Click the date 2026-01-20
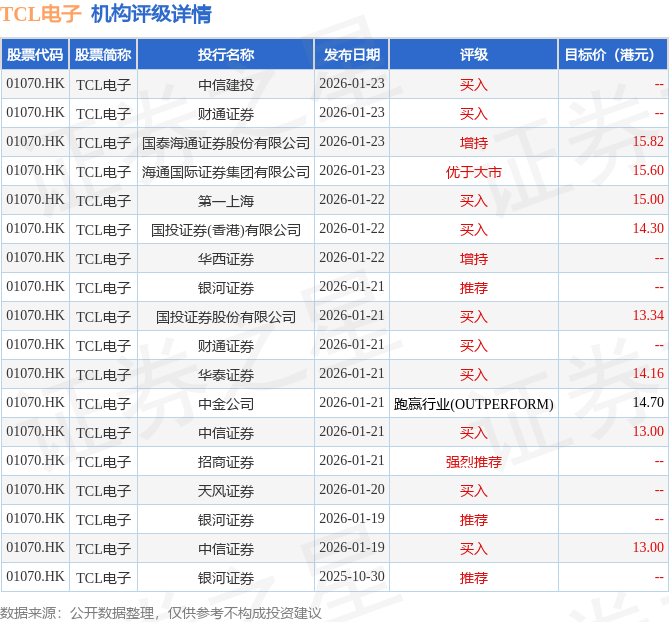This screenshot has width=669, height=622. pos(352,489)
